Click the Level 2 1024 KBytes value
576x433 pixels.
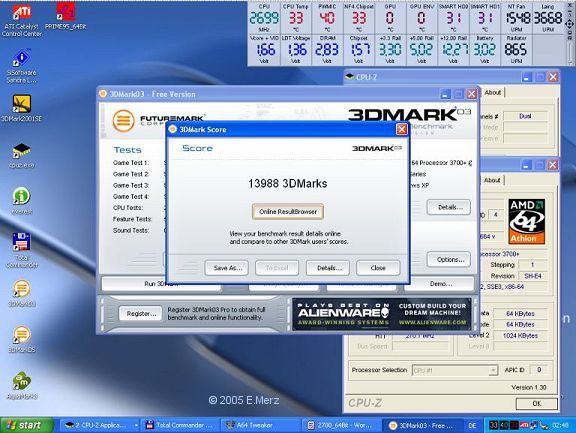(x=520, y=335)
